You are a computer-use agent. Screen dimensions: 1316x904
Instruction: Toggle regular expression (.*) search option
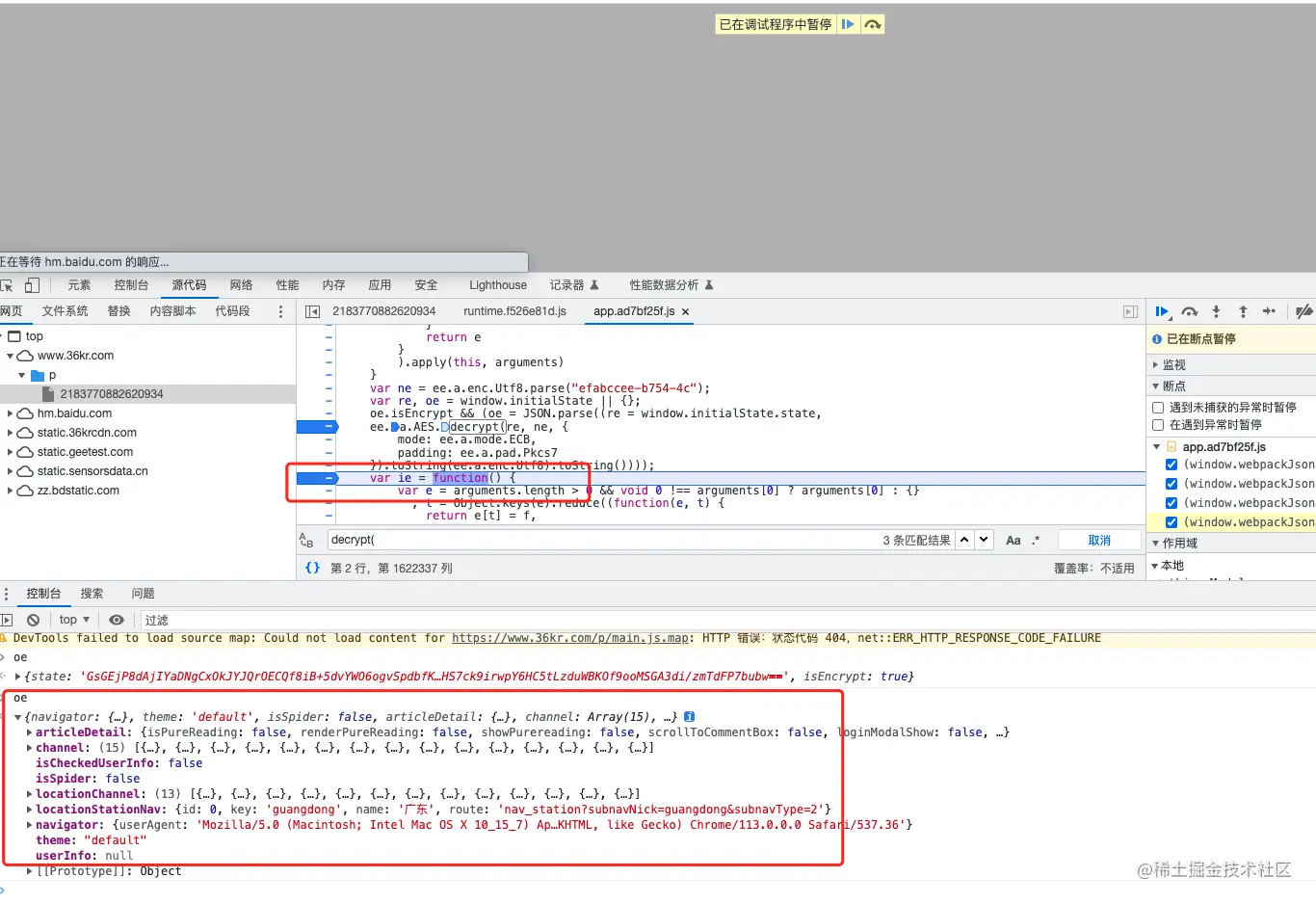(1036, 541)
